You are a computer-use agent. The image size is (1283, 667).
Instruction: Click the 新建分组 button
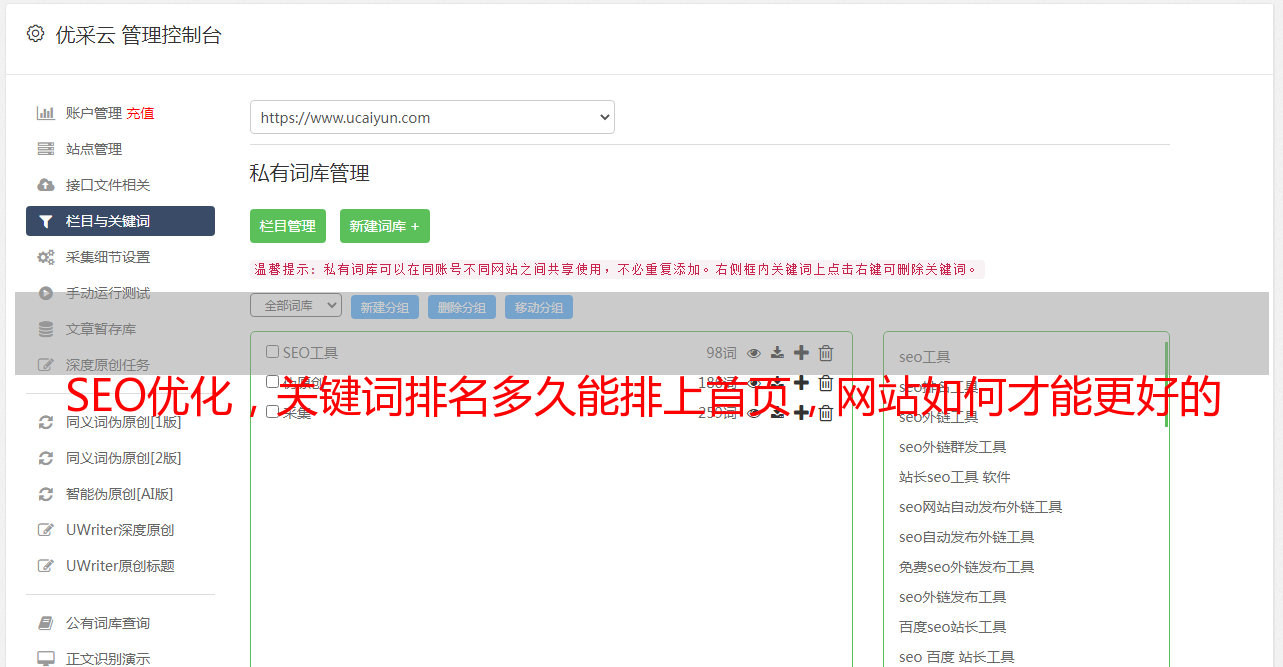pyautogui.click(x=385, y=307)
